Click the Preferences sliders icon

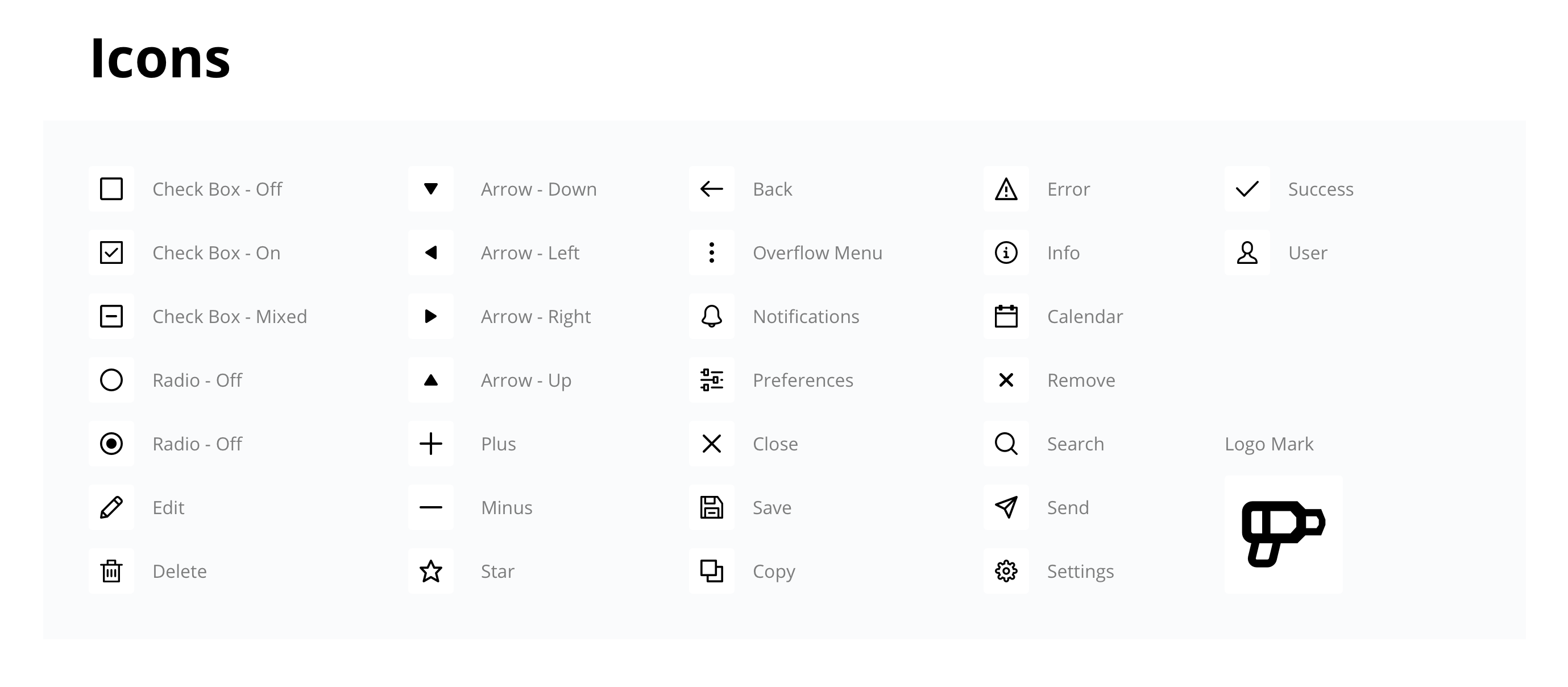pos(711,380)
